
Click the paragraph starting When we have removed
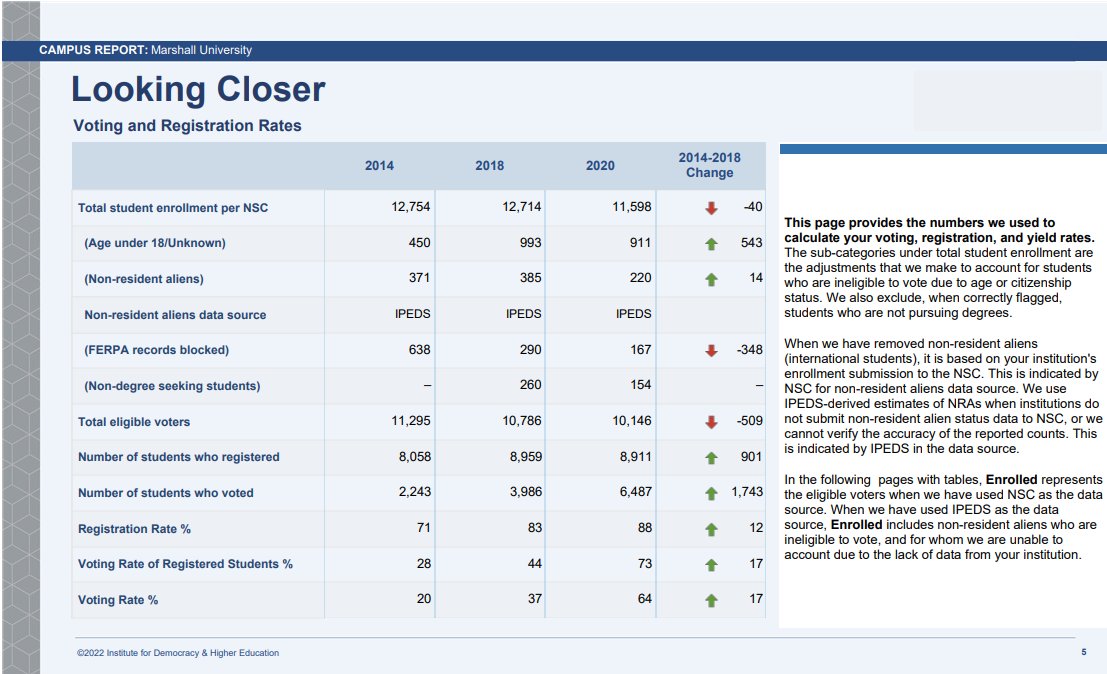pos(943,396)
